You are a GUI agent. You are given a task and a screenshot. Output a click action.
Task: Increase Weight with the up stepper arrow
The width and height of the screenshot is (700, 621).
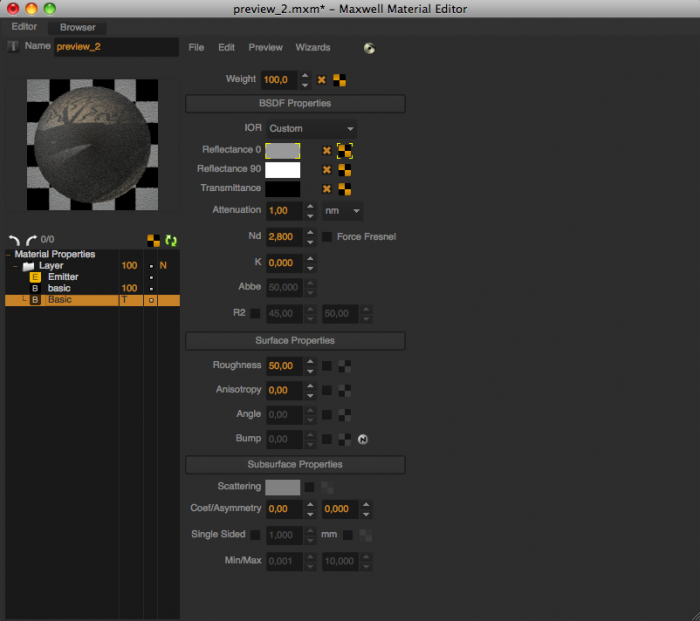tap(305, 75)
